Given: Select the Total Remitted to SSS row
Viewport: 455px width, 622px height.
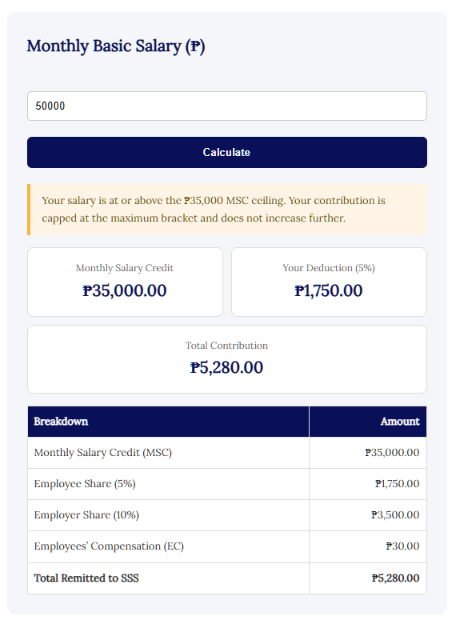Looking at the screenshot, I should coord(227,578).
